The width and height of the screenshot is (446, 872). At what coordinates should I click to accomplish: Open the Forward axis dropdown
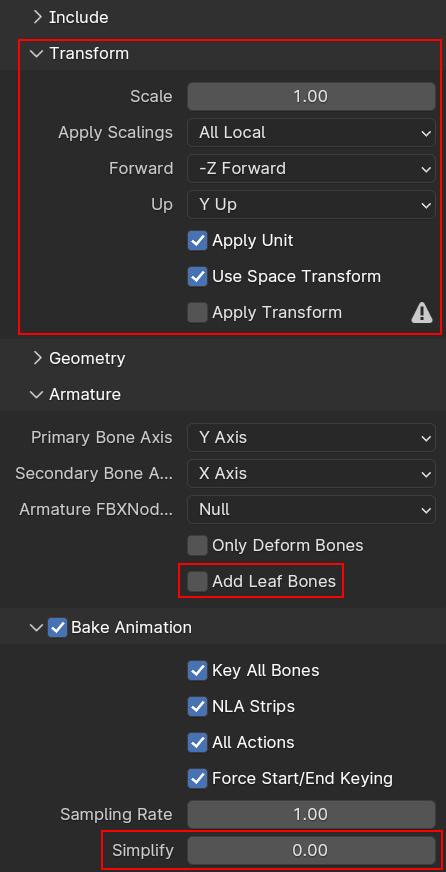[x=311, y=169]
